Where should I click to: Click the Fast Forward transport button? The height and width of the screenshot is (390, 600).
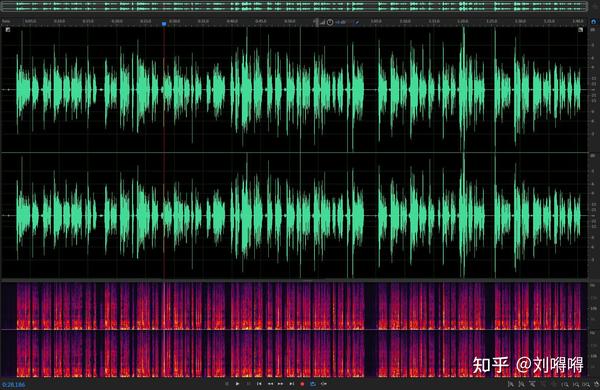tap(280, 384)
